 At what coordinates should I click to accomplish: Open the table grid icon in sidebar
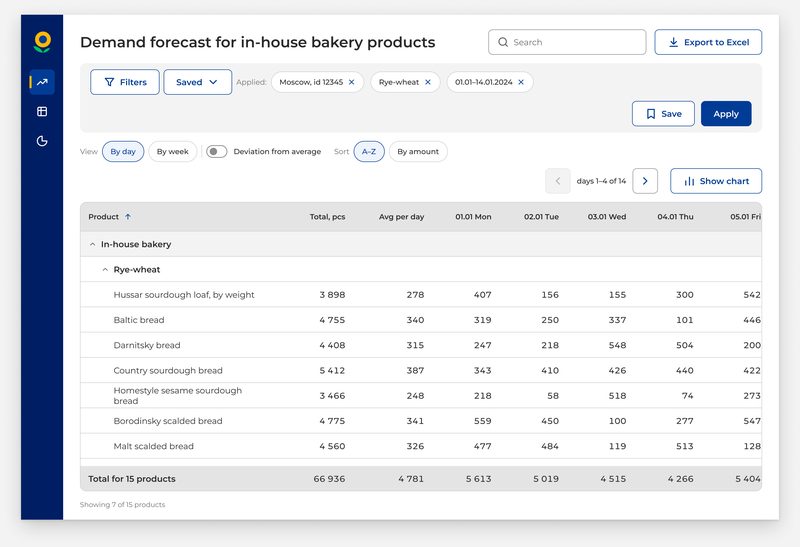(42, 112)
